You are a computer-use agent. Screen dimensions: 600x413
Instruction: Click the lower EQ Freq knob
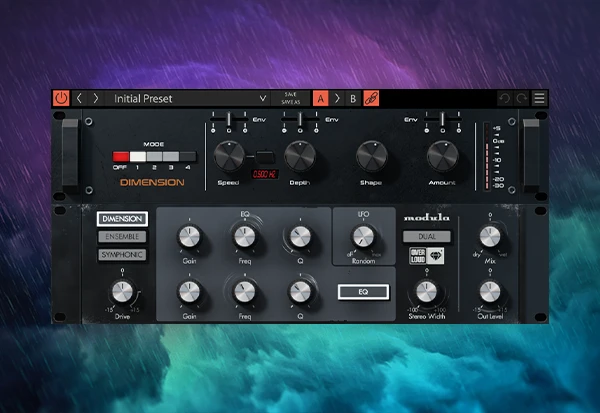tap(245, 292)
